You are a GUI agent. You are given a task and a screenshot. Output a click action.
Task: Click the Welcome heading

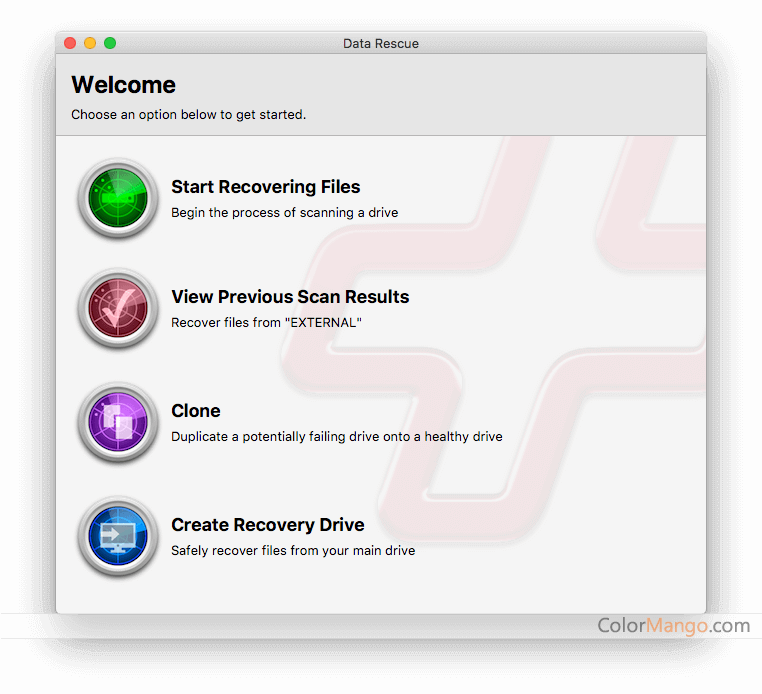point(123,85)
